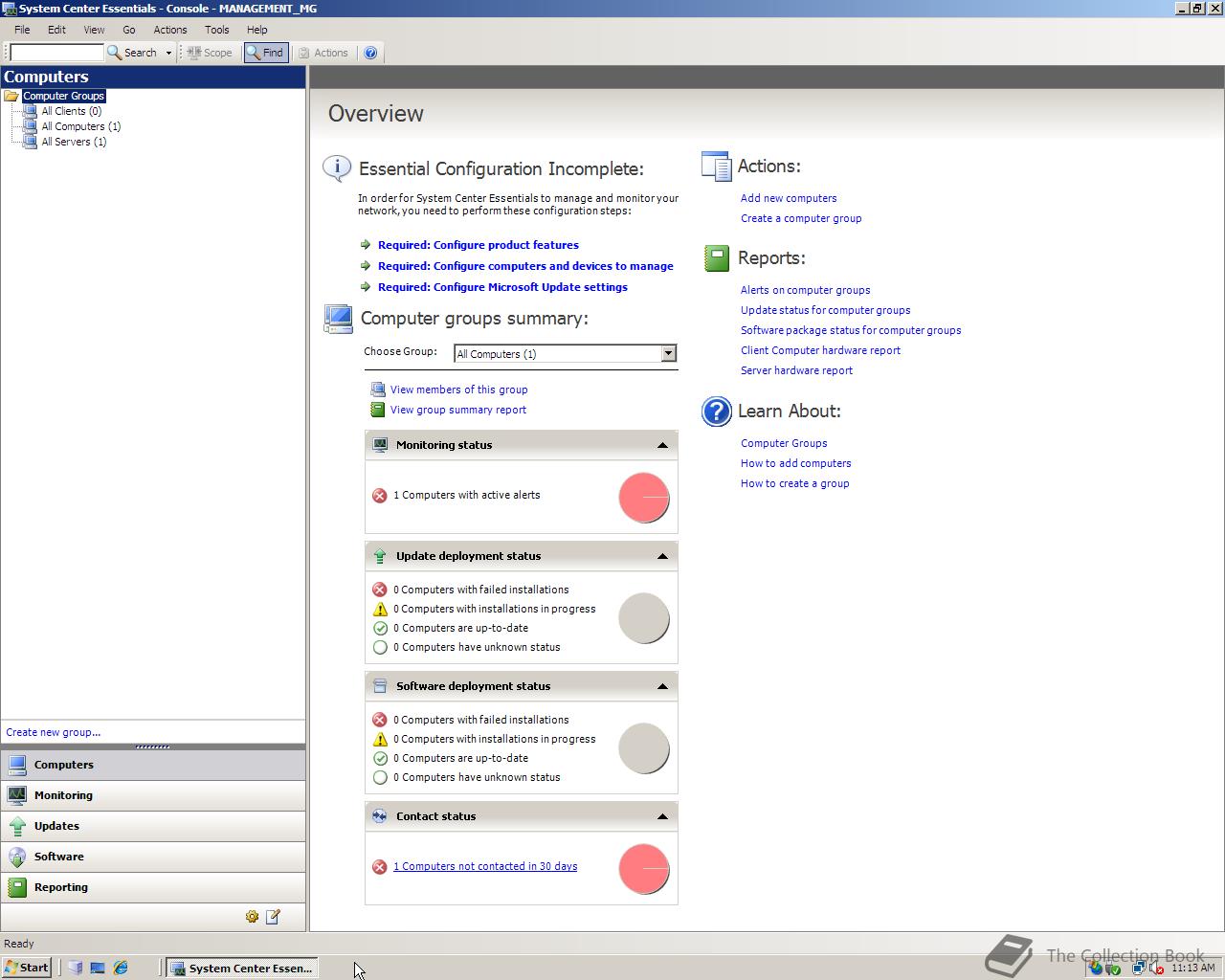Click the Scope toolbar button
Image resolution: width=1225 pixels, height=980 pixels.
point(209,53)
